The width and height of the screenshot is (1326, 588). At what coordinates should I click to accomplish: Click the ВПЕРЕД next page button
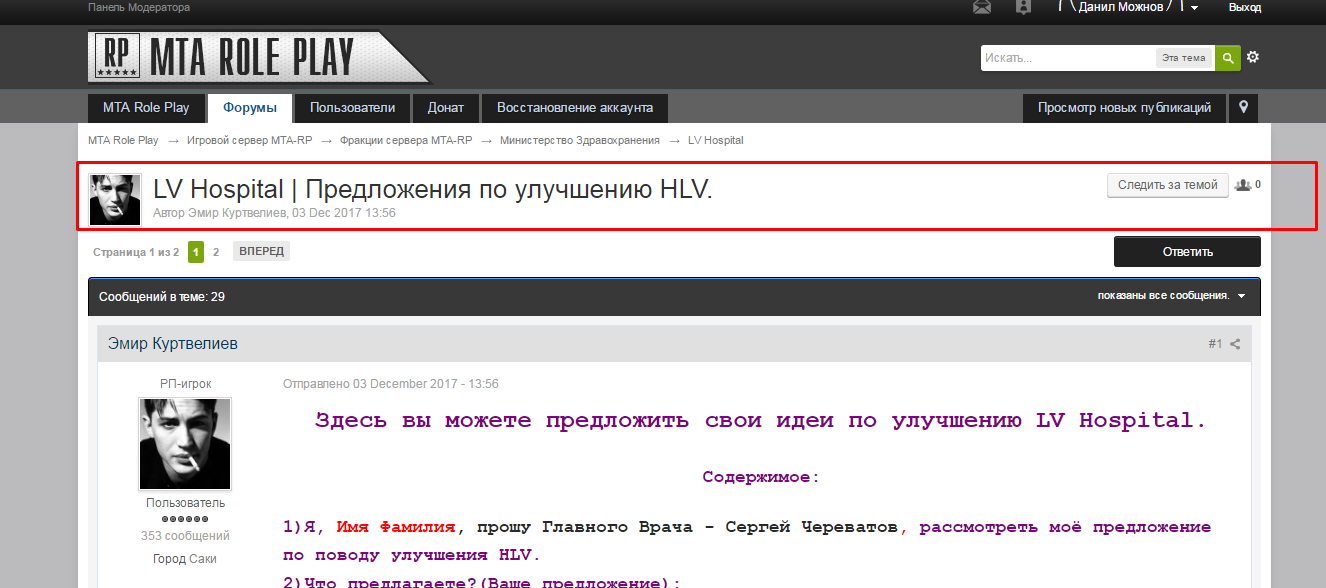(x=261, y=252)
